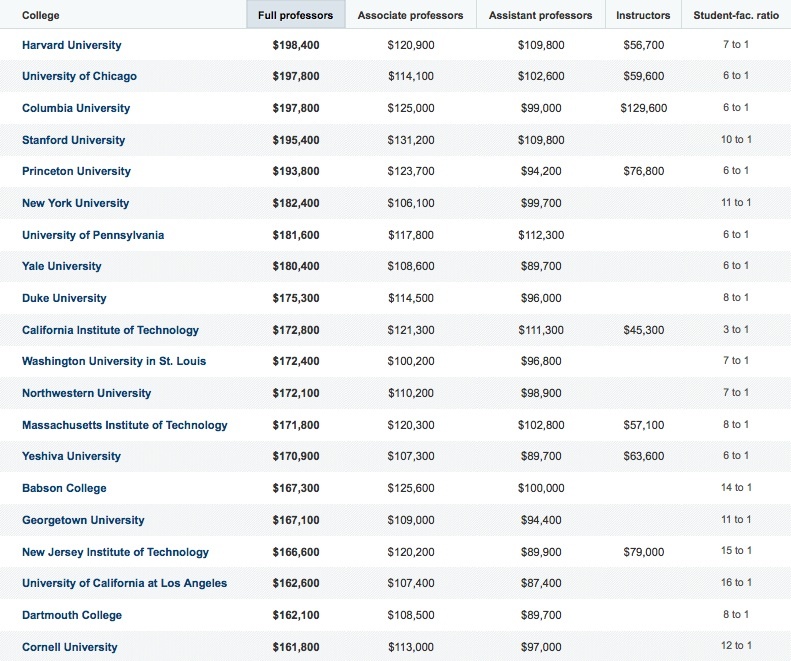Viewport: 791px width, 661px height.
Task: Open the Harvard University link
Action: (x=72, y=45)
